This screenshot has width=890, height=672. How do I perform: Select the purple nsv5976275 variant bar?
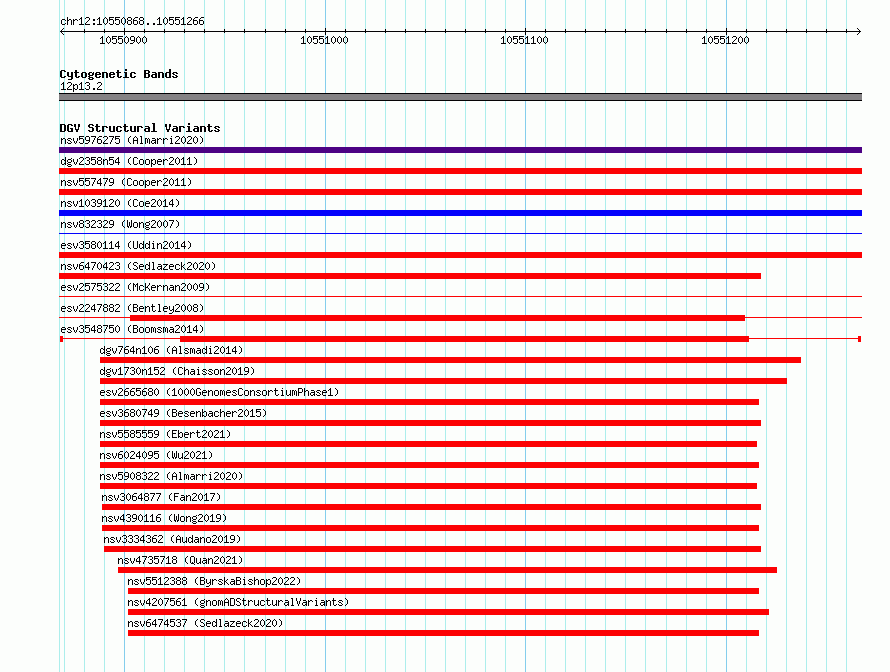[460, 150]
